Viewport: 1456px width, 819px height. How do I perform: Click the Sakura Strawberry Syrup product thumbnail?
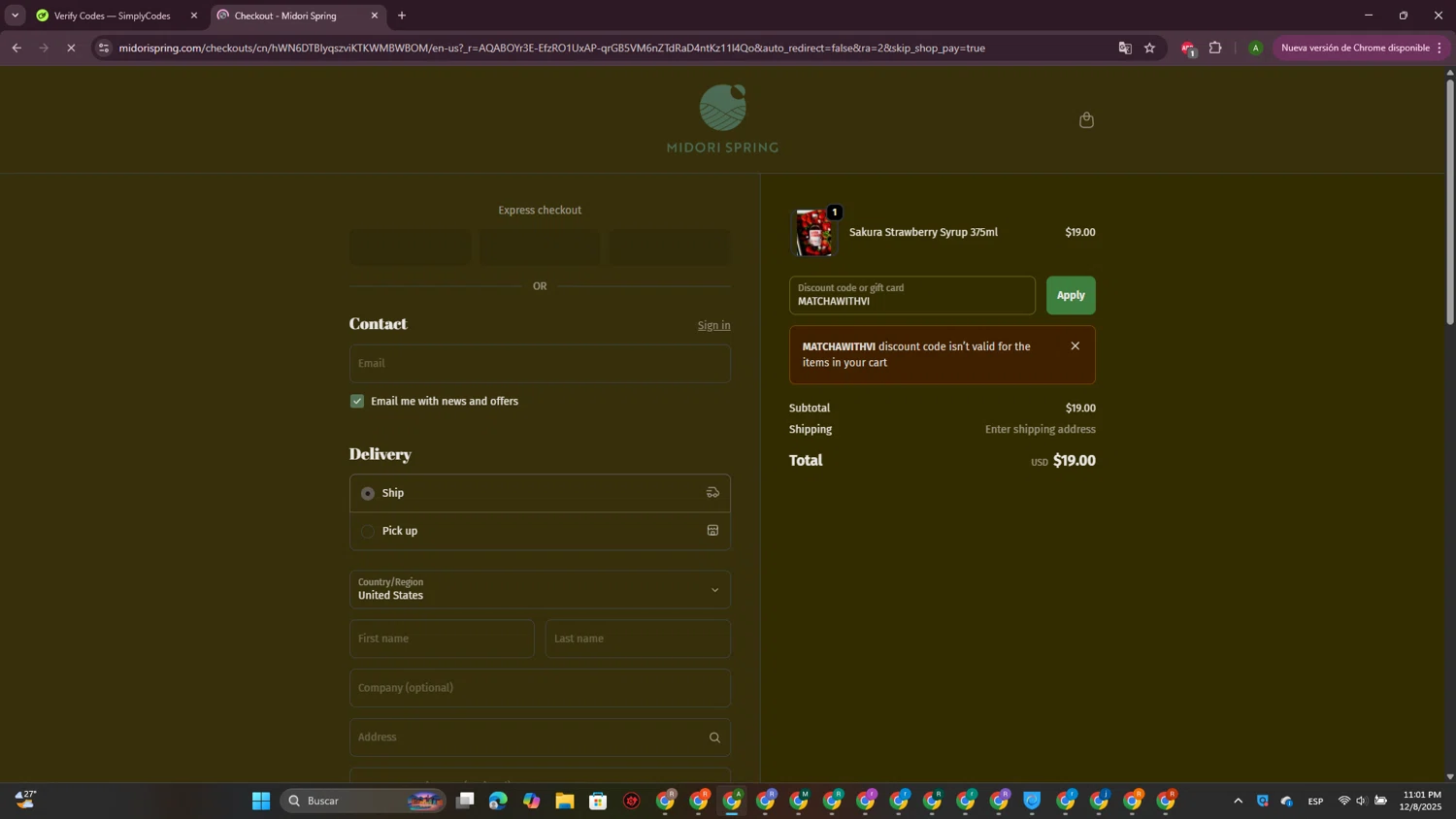814,233
